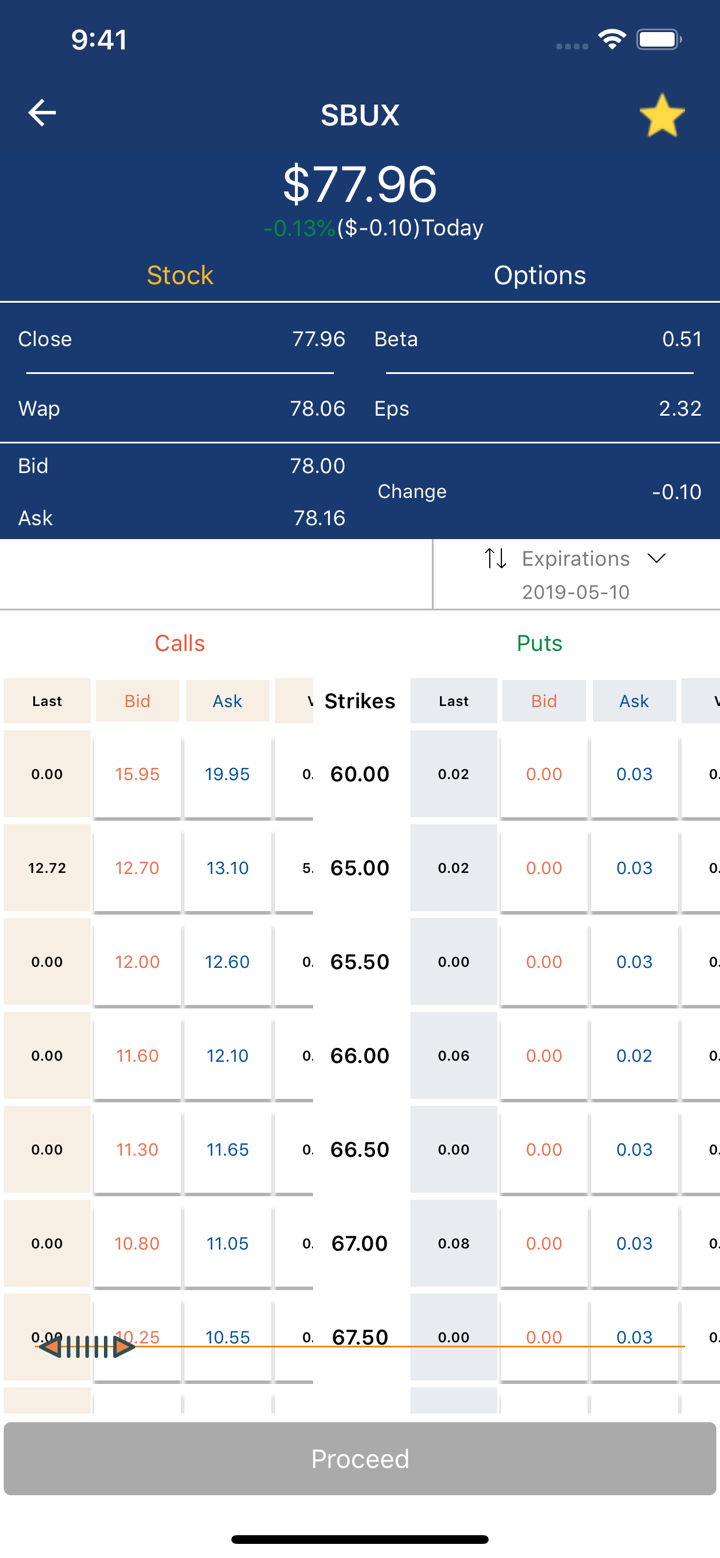Image resolution: width=720 pixels, height=1558 pixels.
Task: Select call ask 13.10 at strike 65.00
Action: (227, 868)
